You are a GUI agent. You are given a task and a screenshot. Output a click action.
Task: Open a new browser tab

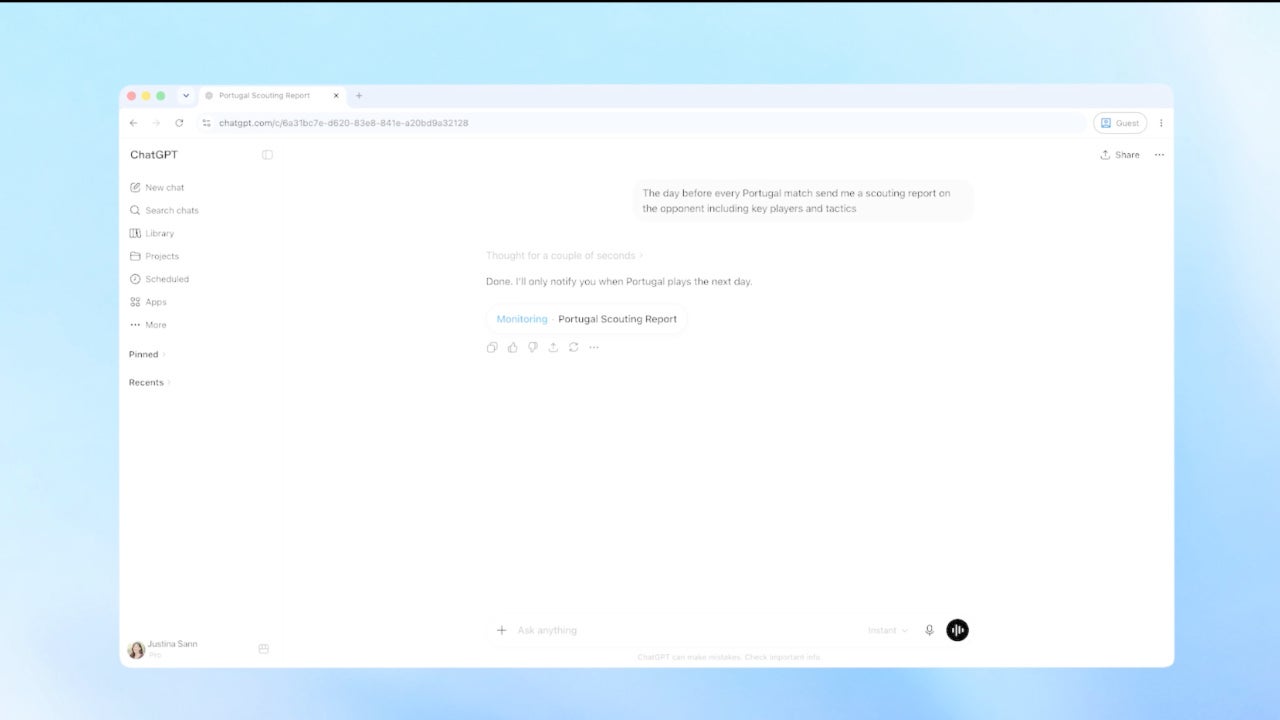tap(359, 96)
